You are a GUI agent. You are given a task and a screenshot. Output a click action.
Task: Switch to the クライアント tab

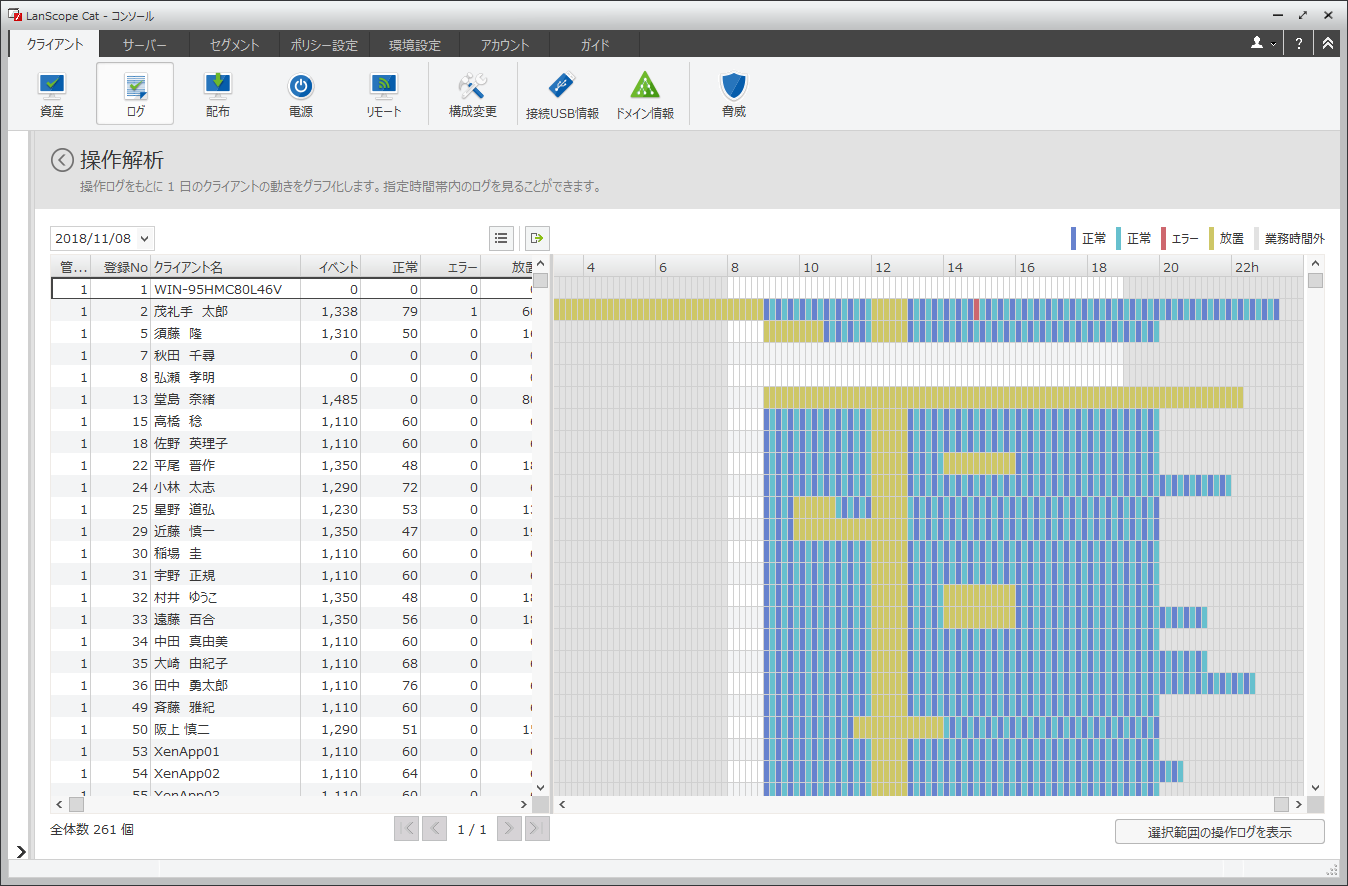coord(55,44)
